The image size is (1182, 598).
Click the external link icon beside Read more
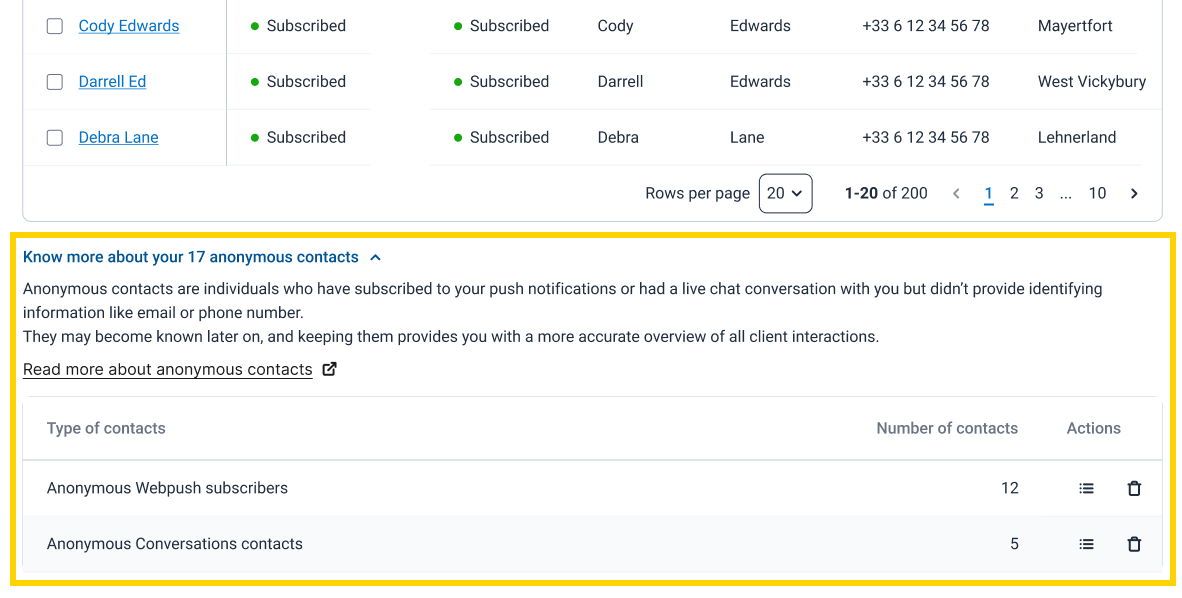click(x=329, y=370)
